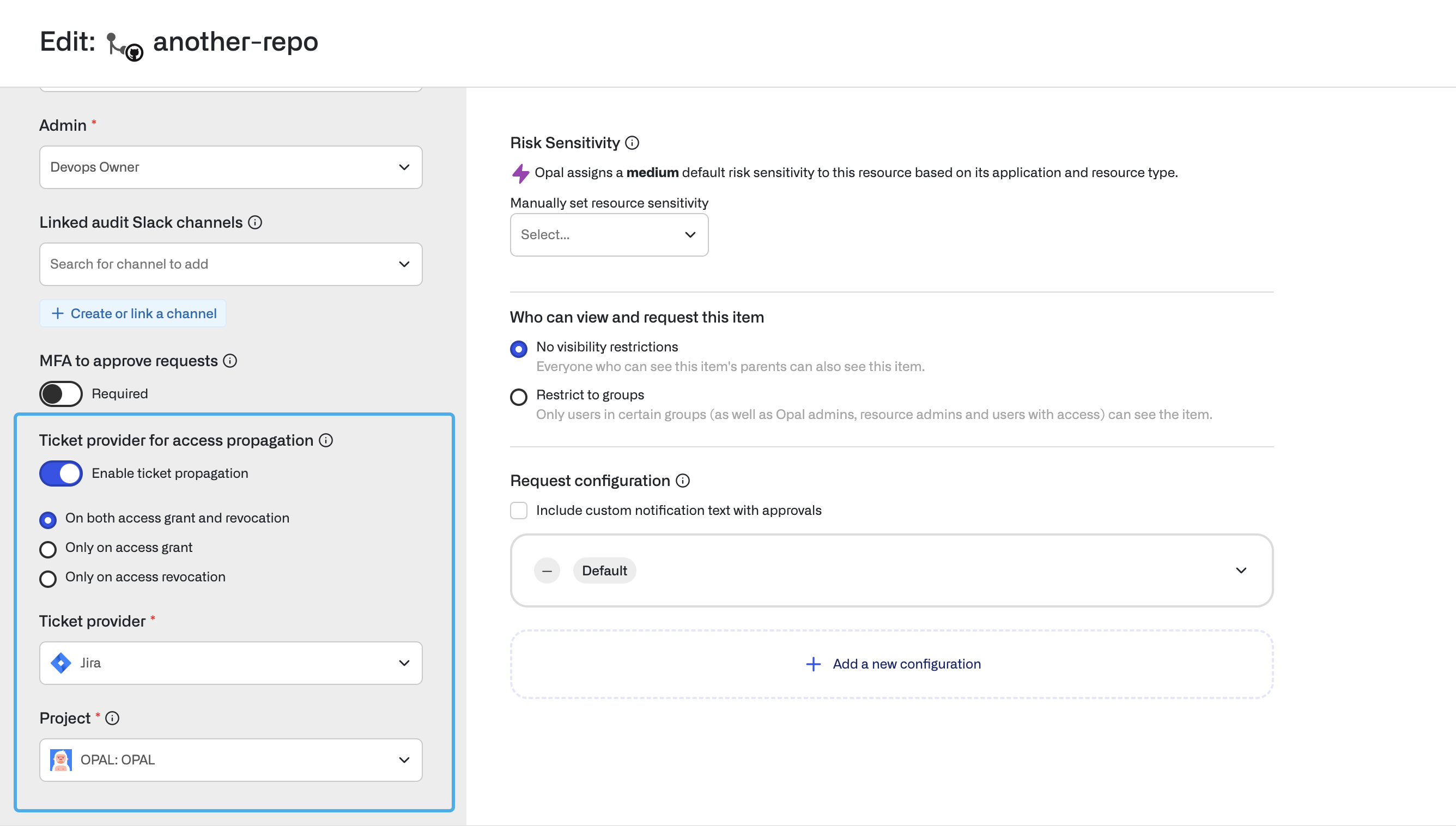The image size is (1456, 826).
Task: Open the Admin Devops Owner dropdown
Action: [231, 167]
